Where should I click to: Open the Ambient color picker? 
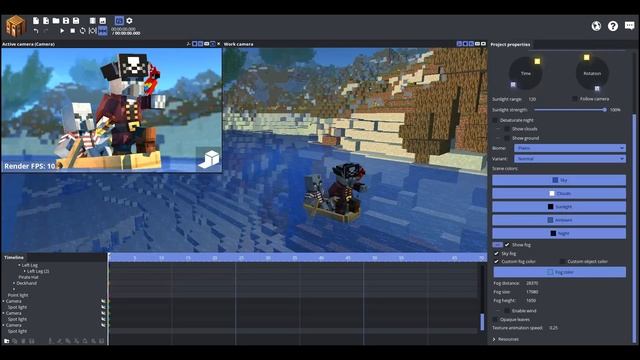(559, 220)
